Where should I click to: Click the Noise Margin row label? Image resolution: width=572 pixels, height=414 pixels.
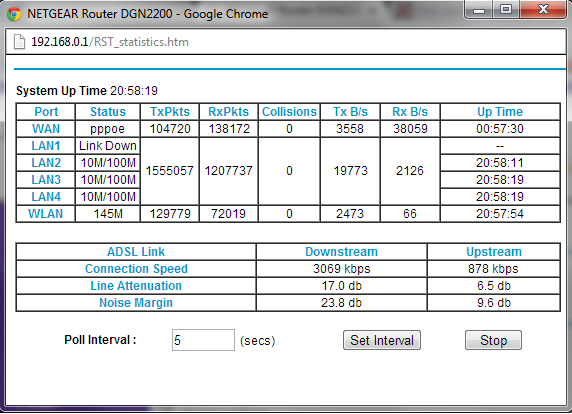[x=136, y=303]
